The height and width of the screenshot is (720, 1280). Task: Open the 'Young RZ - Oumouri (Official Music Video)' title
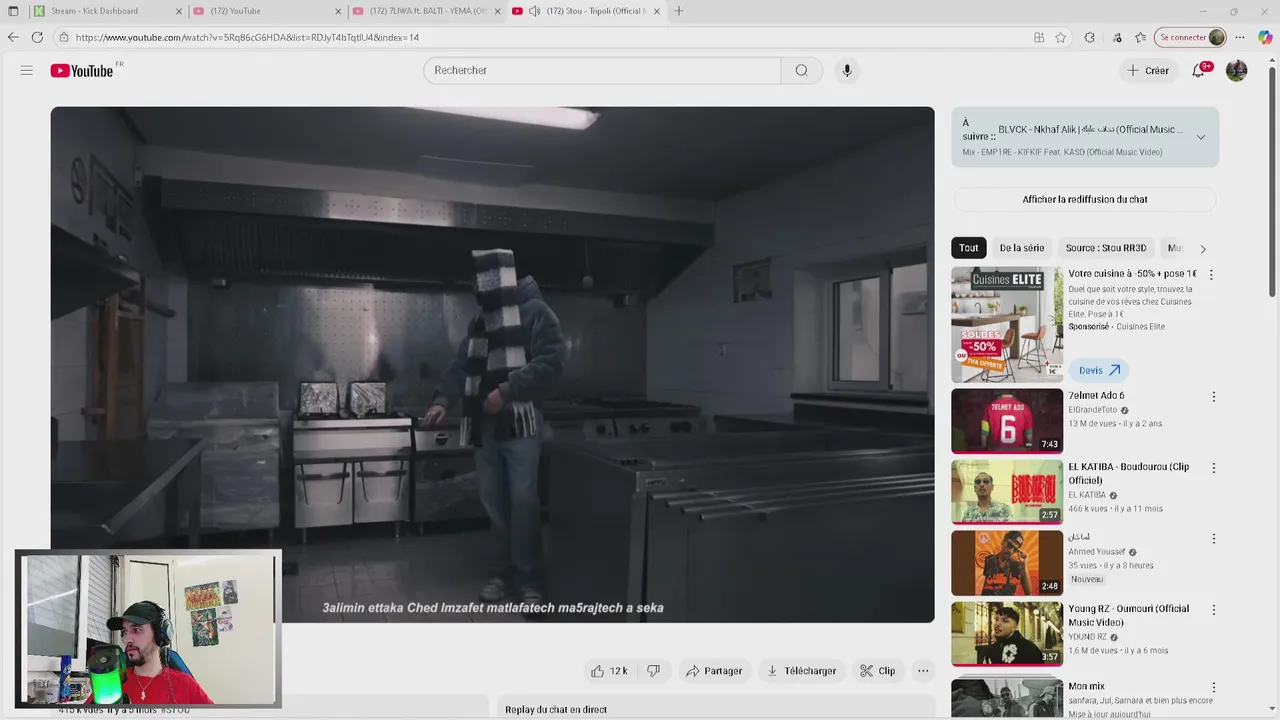(x=1129, y=616)
